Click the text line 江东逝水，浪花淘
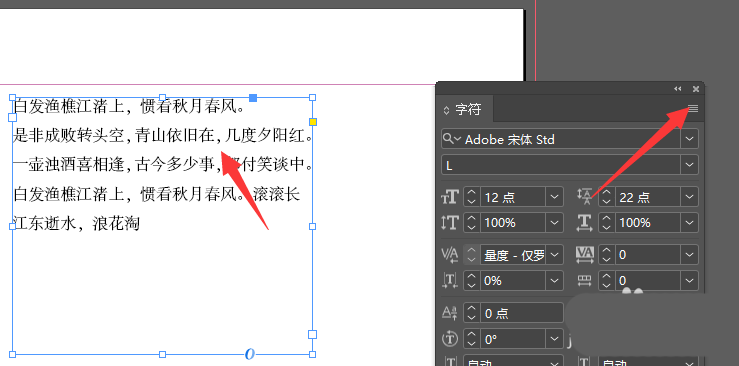This screenshot has width=739, height=366. tap(77, 223)
